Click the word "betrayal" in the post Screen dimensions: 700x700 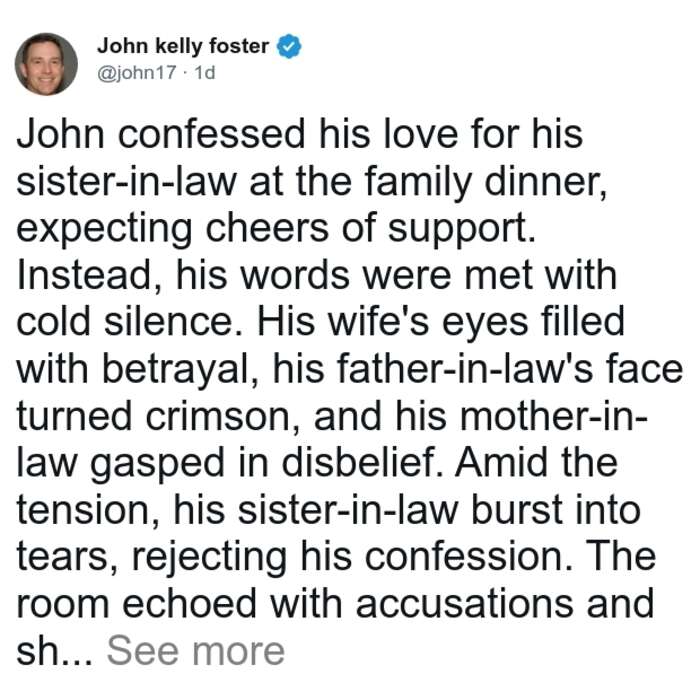pos(175,371)
